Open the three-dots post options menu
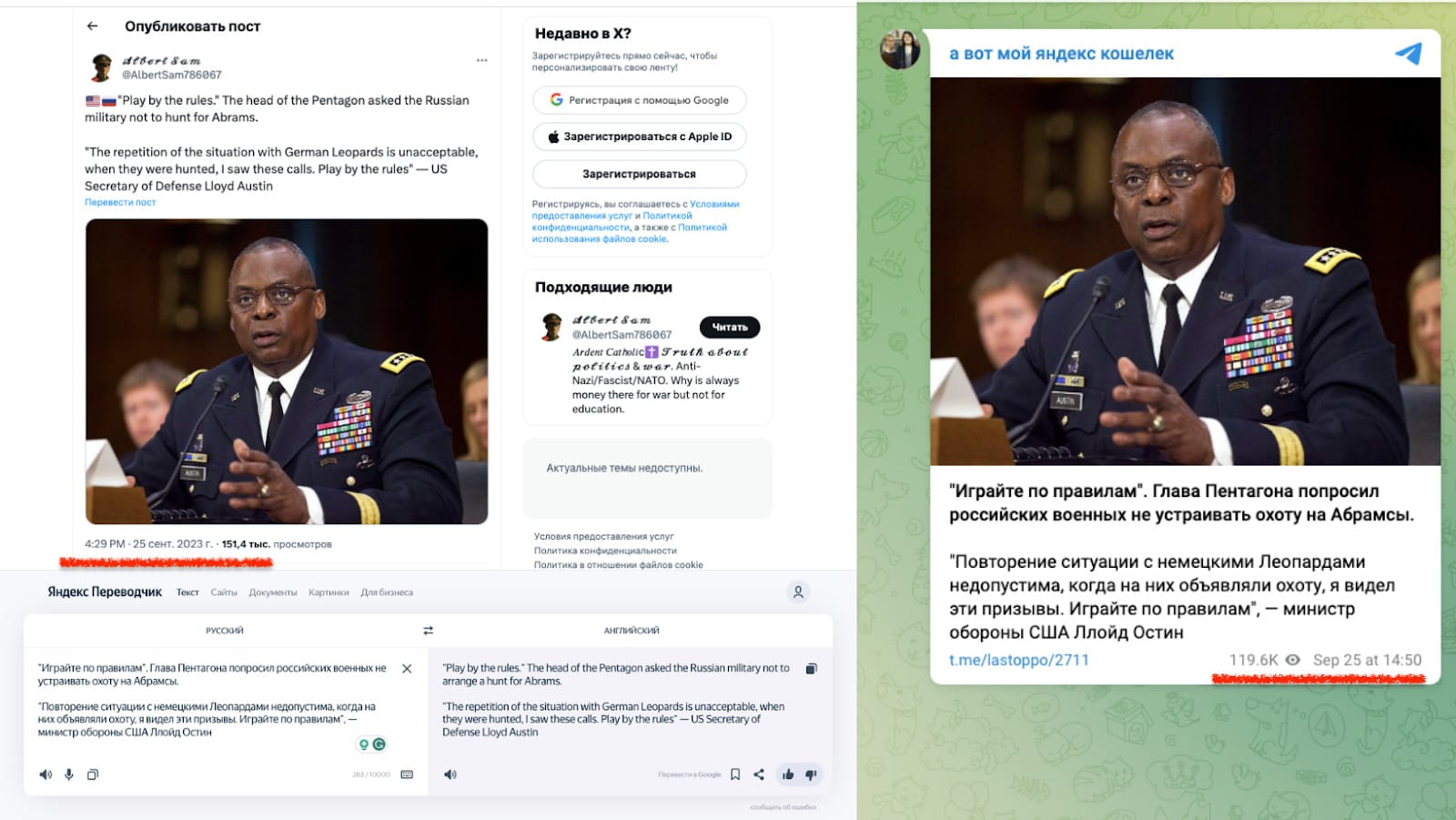Screen dimensions: 1456x820 click(x=481, y=60)
